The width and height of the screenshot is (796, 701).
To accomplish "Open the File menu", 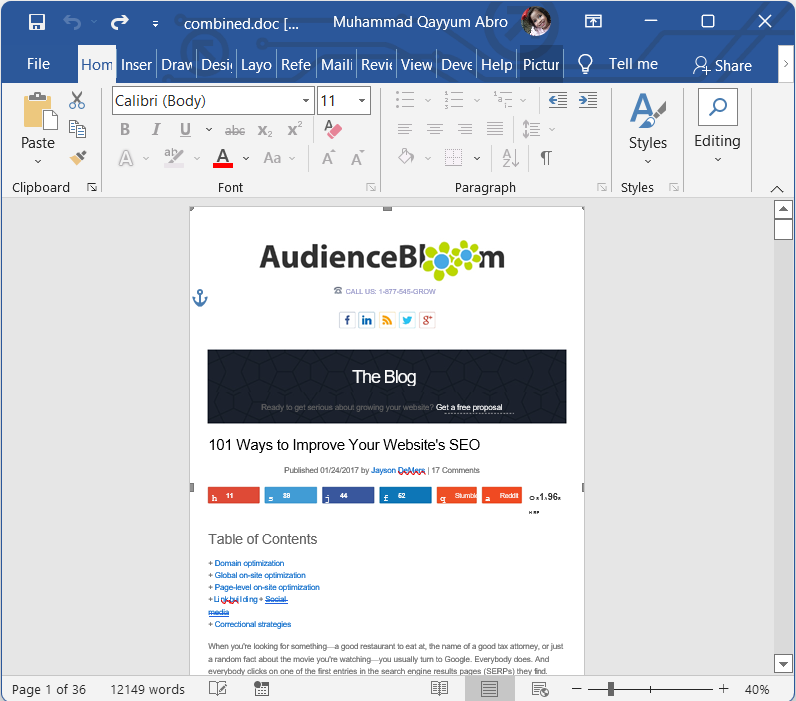I will click(38, 64).
